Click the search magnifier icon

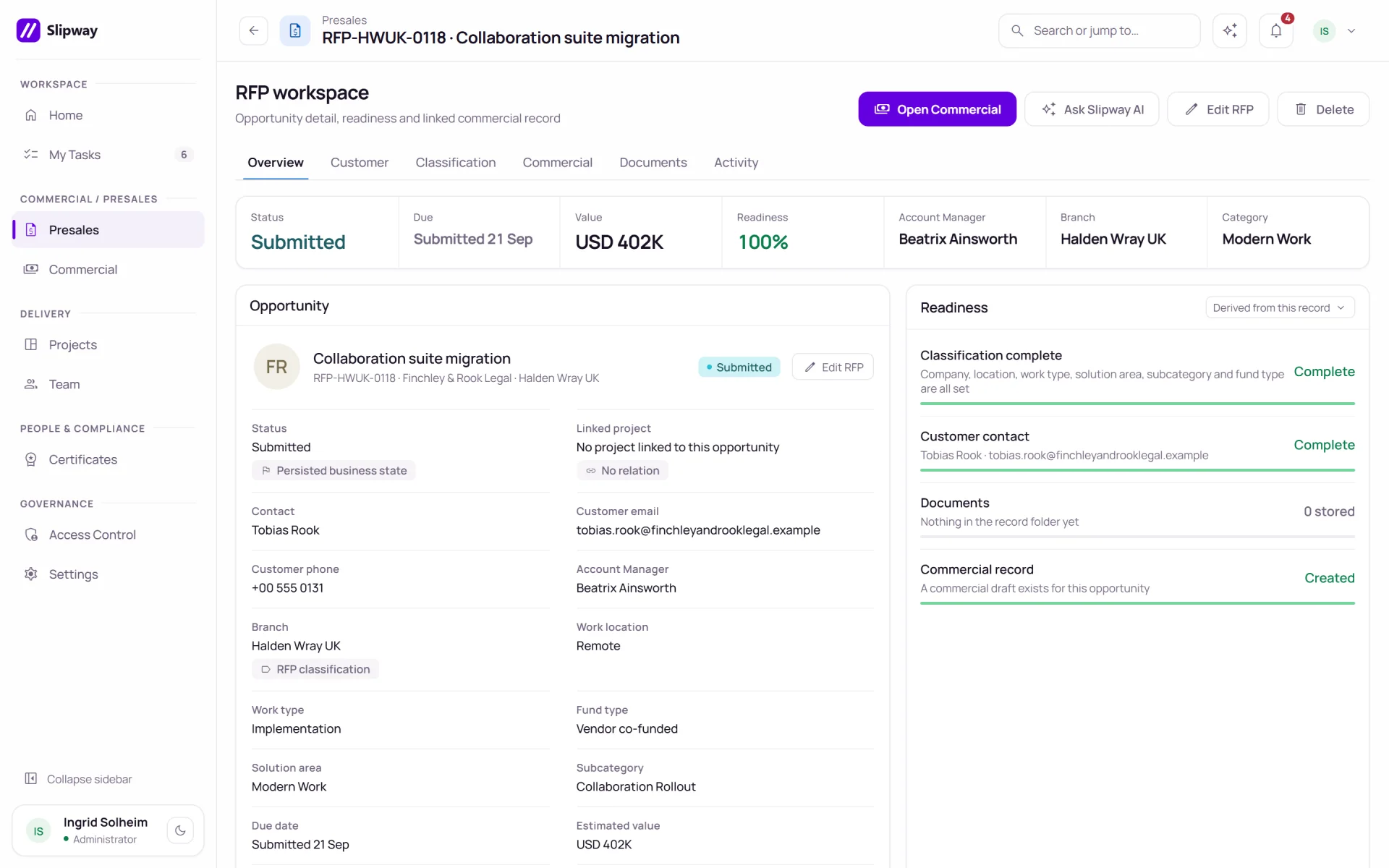(x=1017, y=30)
